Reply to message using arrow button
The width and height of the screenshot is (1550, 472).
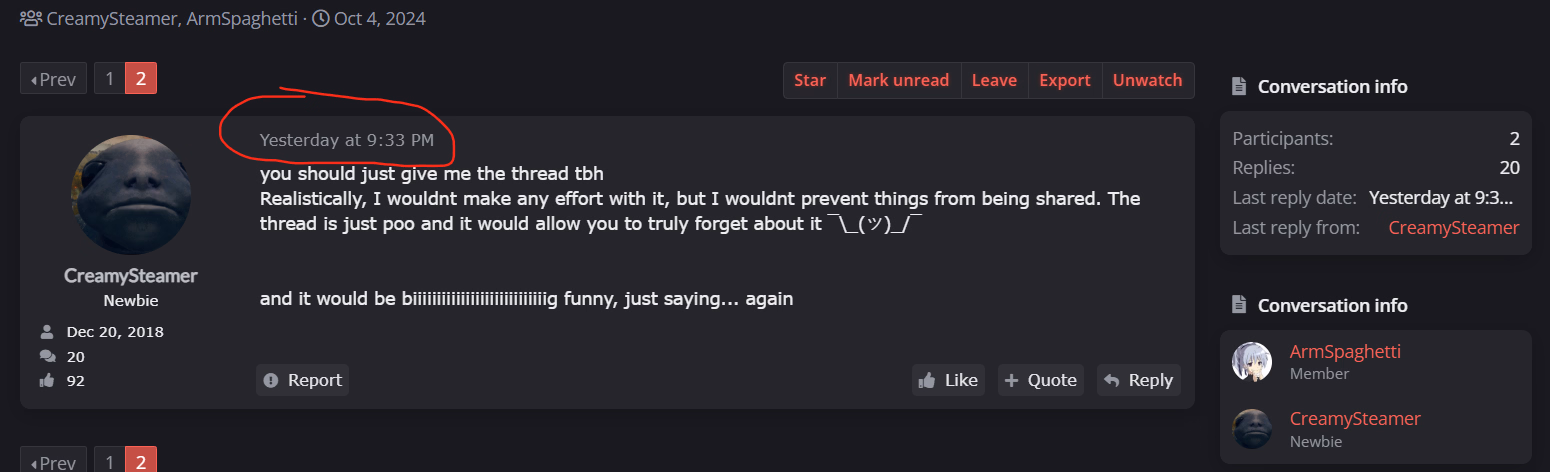(x=1139, y=380)
